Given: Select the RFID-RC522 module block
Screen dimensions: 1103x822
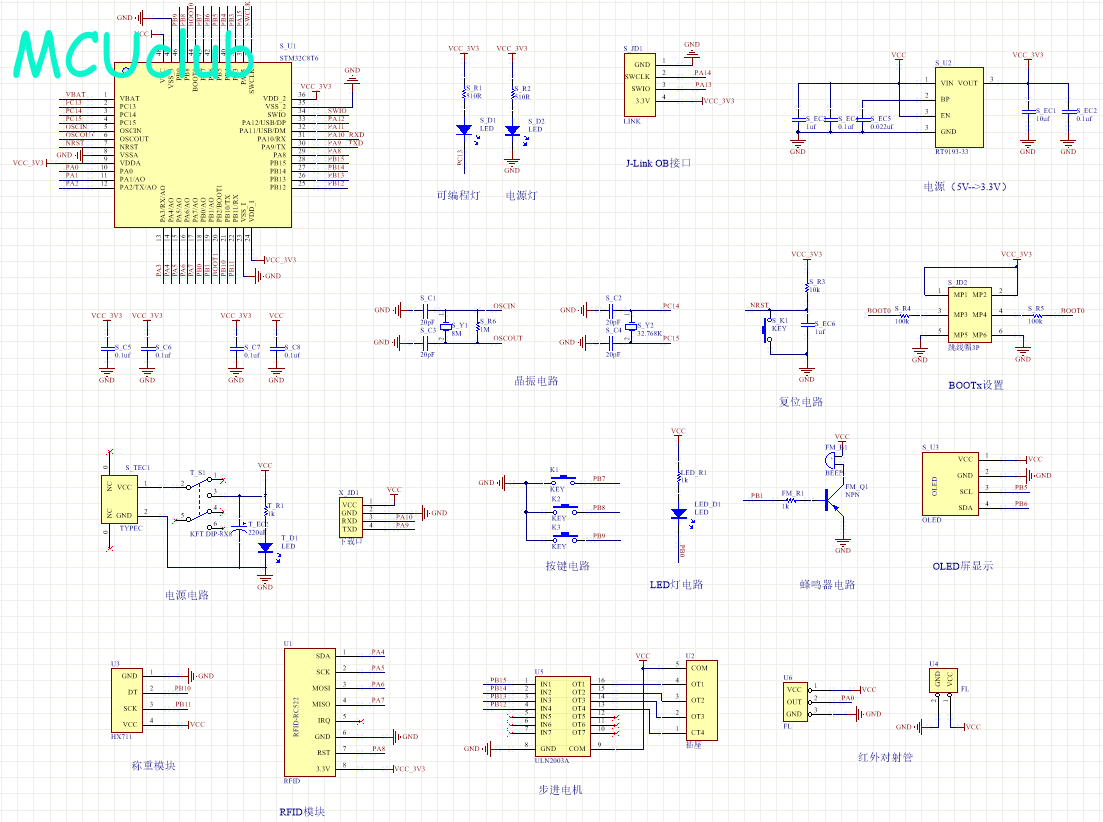Looking at the screenshot, I should coord(310,712).
